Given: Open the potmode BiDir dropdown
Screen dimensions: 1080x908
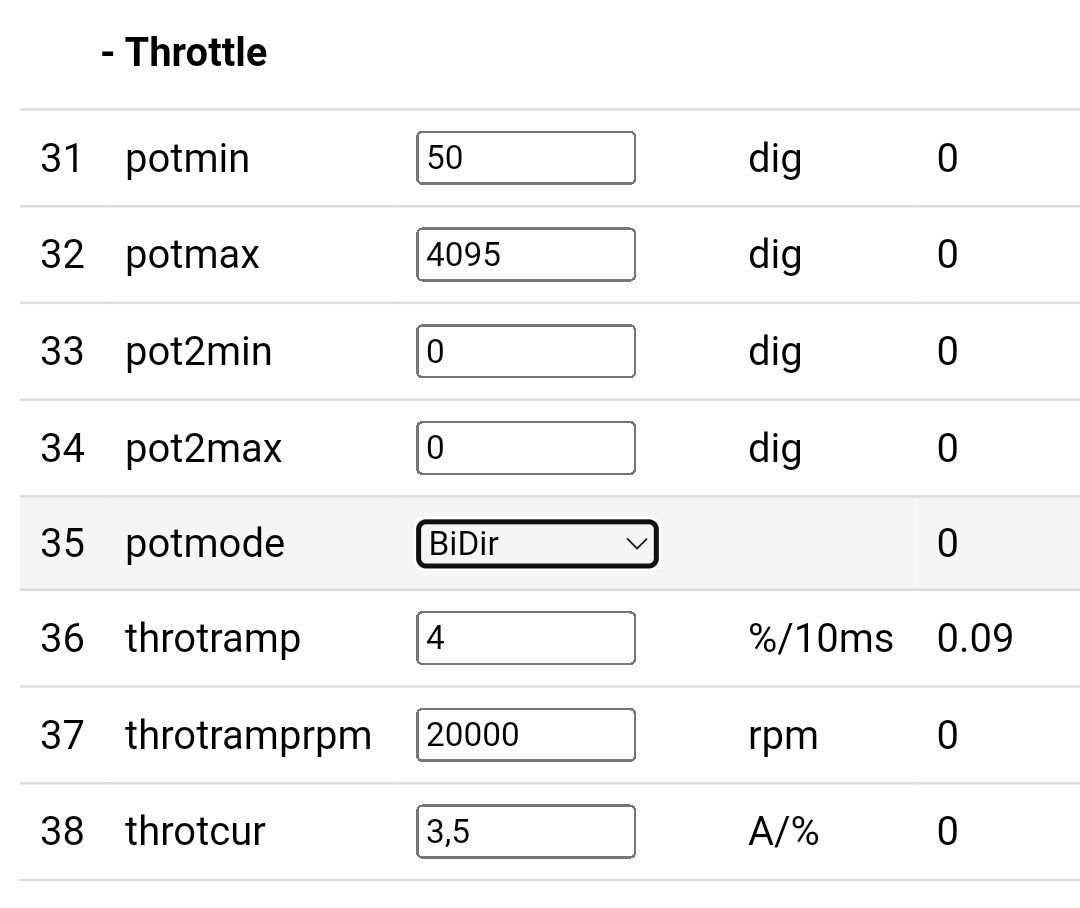Looking at the screenshot, I should click(x=537, y=544).
